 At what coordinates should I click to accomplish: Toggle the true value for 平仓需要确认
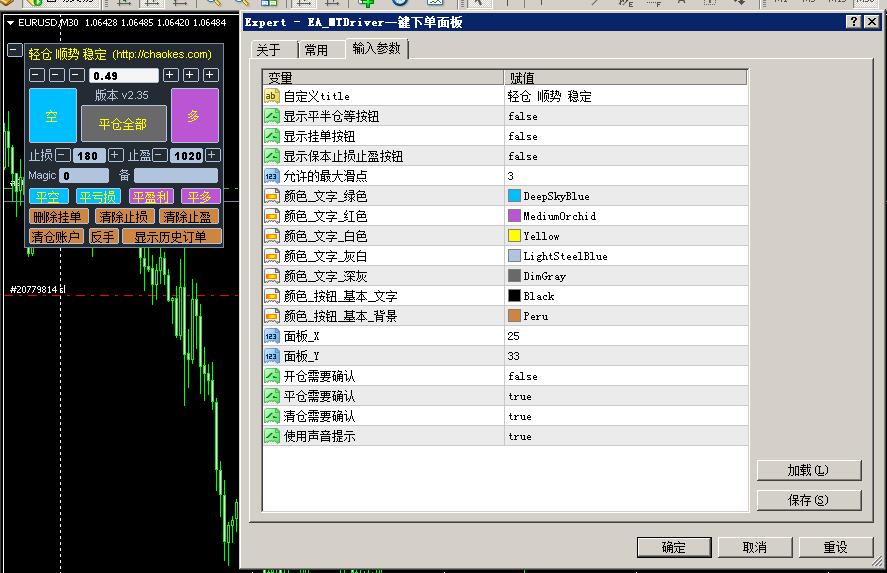(x=520, y=396)
